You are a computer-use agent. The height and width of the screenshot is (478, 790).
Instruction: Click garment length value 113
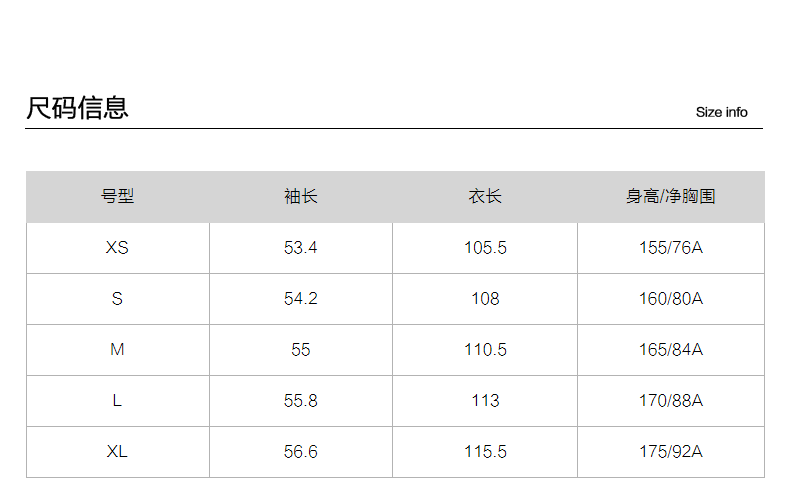[x=485, y=400]
